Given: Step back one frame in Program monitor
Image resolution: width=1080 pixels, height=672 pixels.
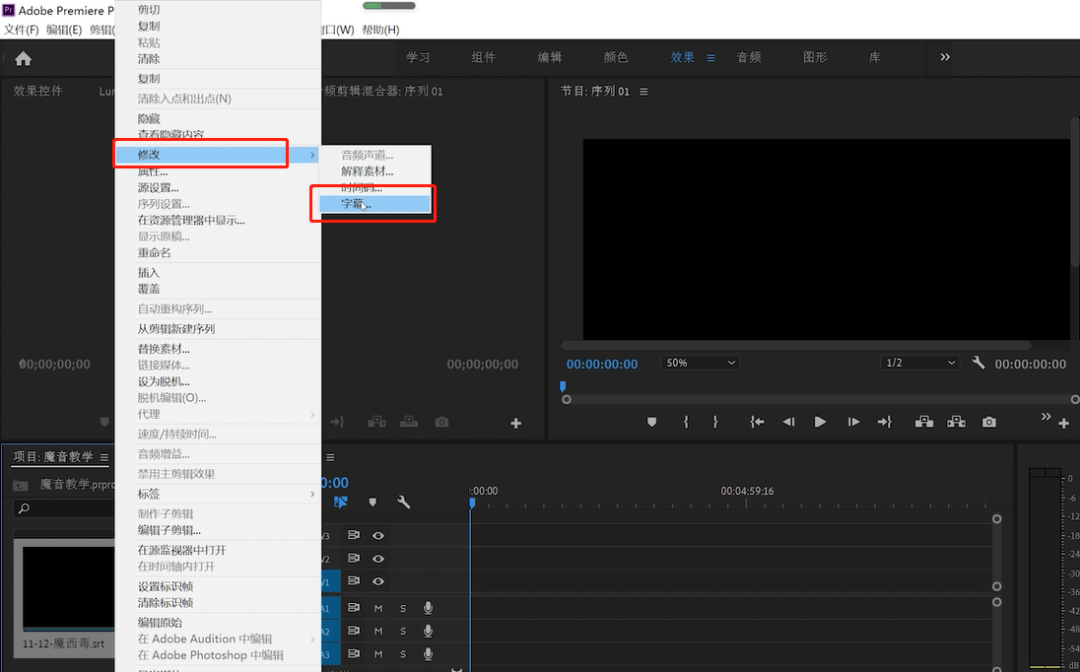Looking at the screenshot, I should pyautogui.click(x=789, y=422).
